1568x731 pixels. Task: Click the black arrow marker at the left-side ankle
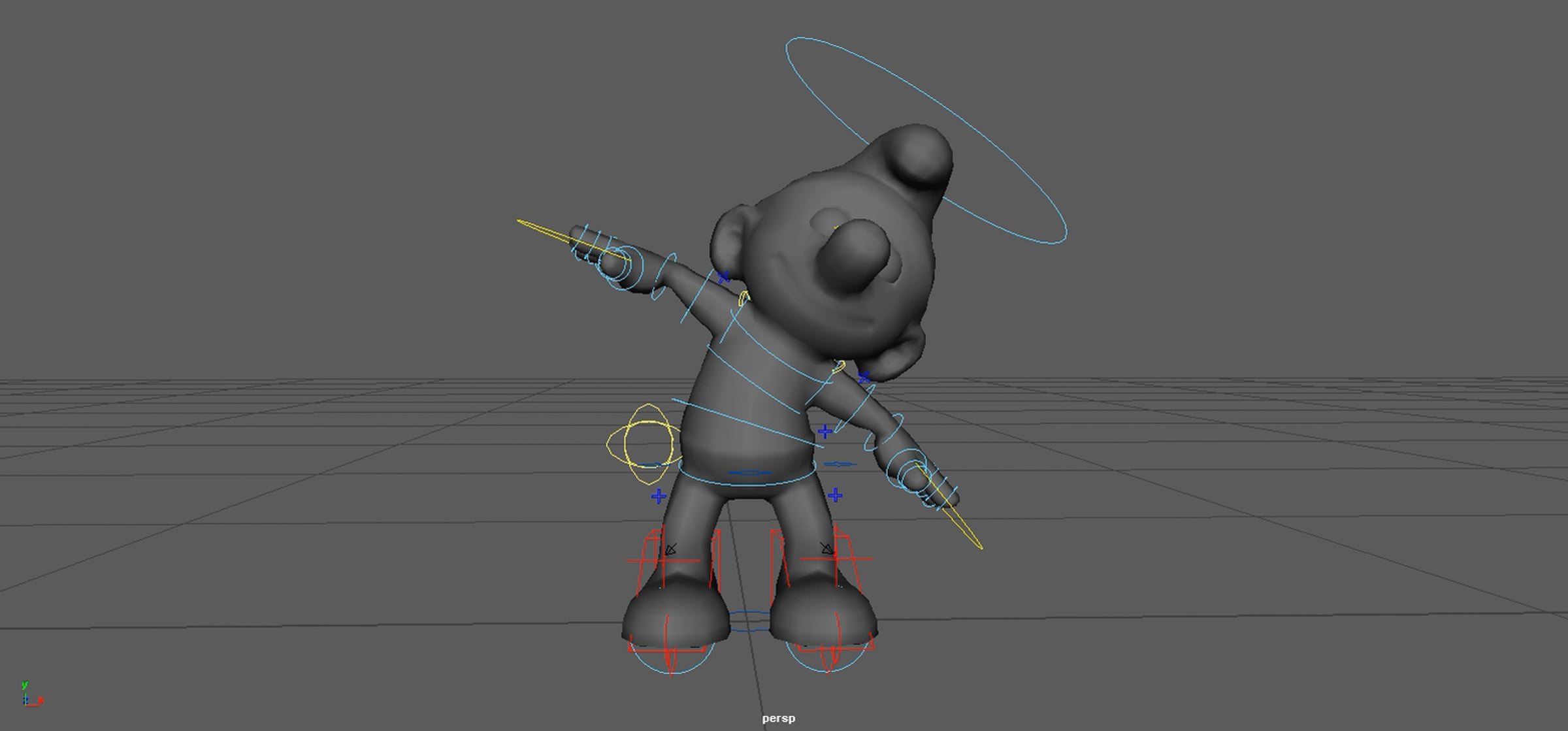tap(670, 550)
